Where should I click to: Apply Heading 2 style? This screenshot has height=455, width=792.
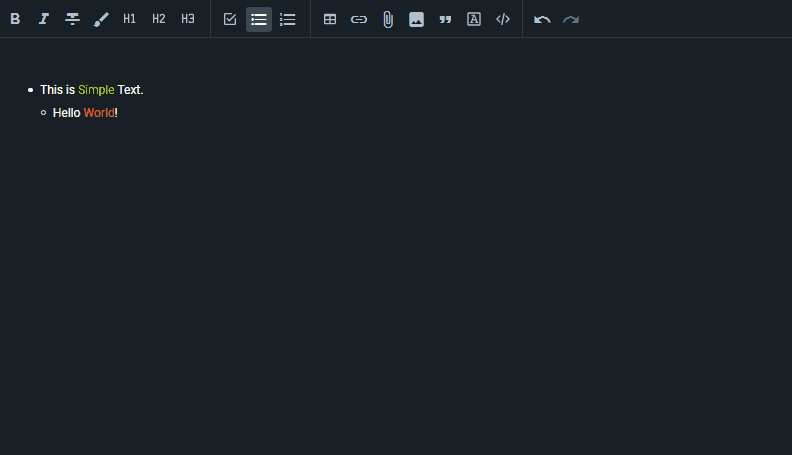(x=159, y=19)
